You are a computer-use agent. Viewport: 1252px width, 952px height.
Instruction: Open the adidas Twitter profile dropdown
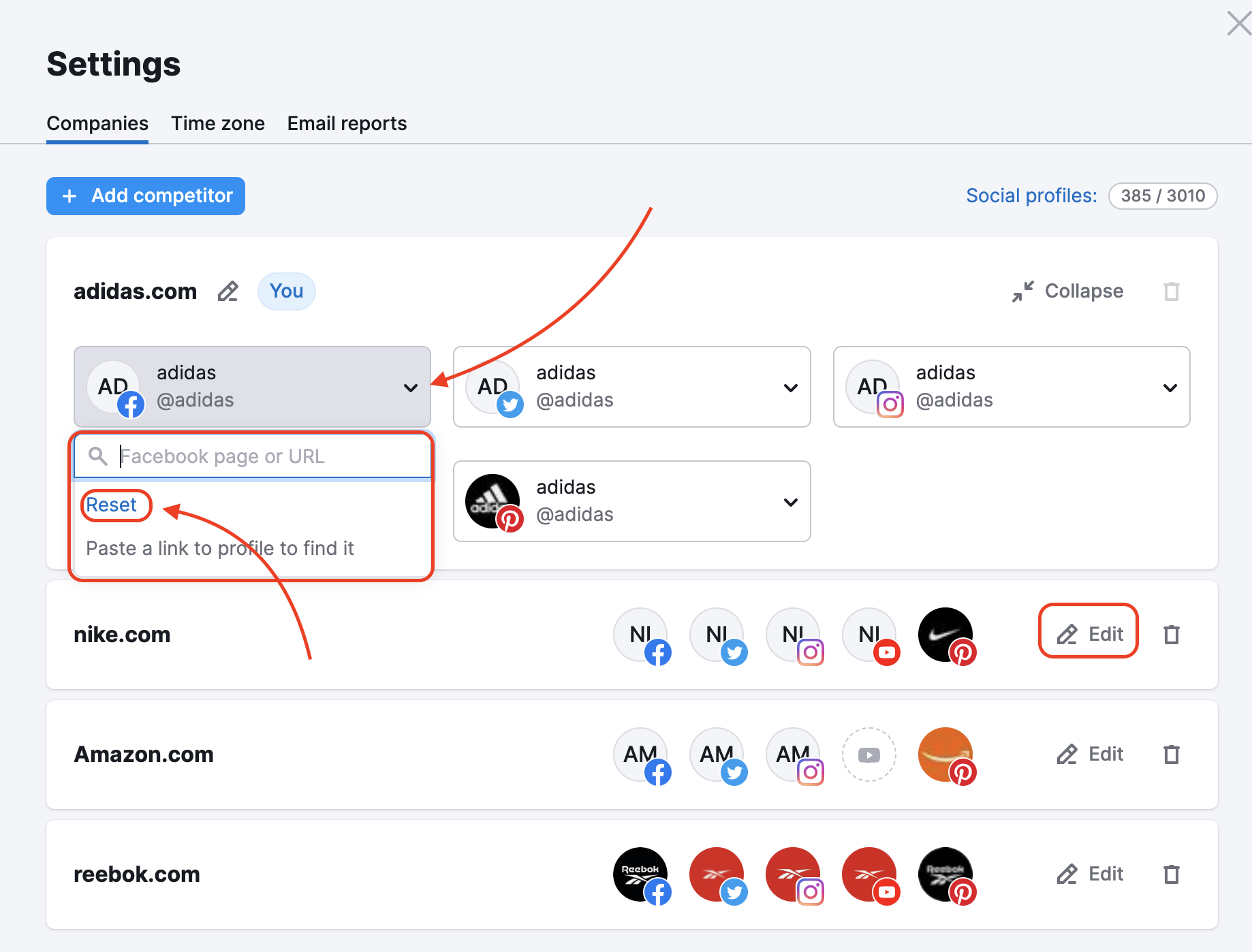click(791, 387)
